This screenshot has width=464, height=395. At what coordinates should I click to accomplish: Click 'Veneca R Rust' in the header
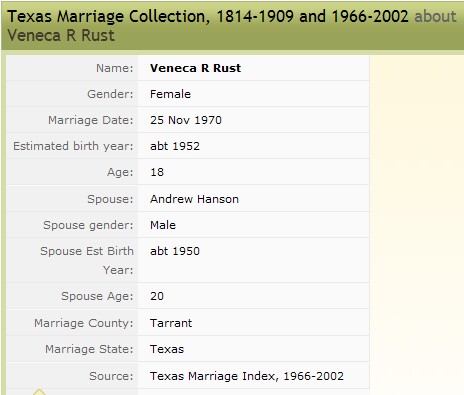[x=61, y=35]
